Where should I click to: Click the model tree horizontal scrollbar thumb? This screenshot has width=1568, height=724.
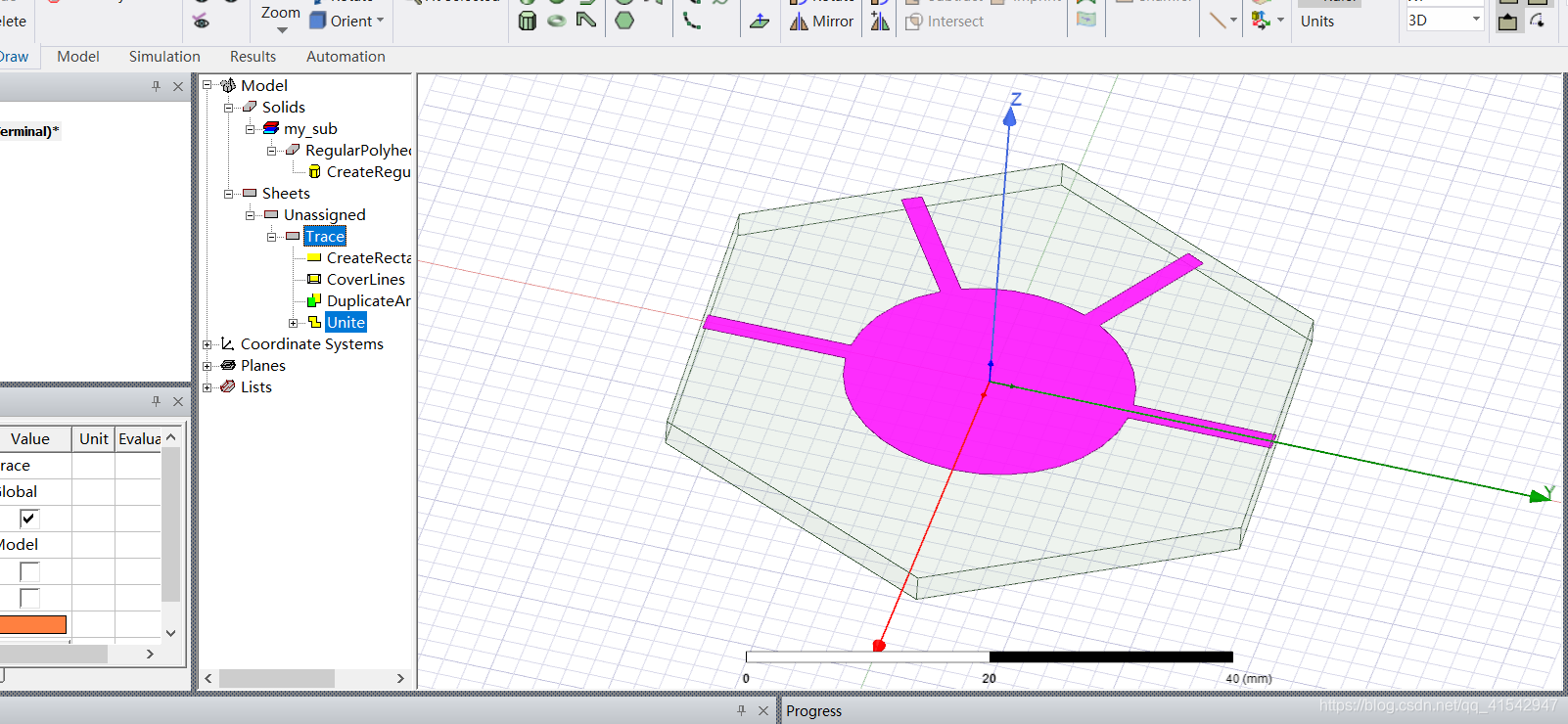(277, 678)
